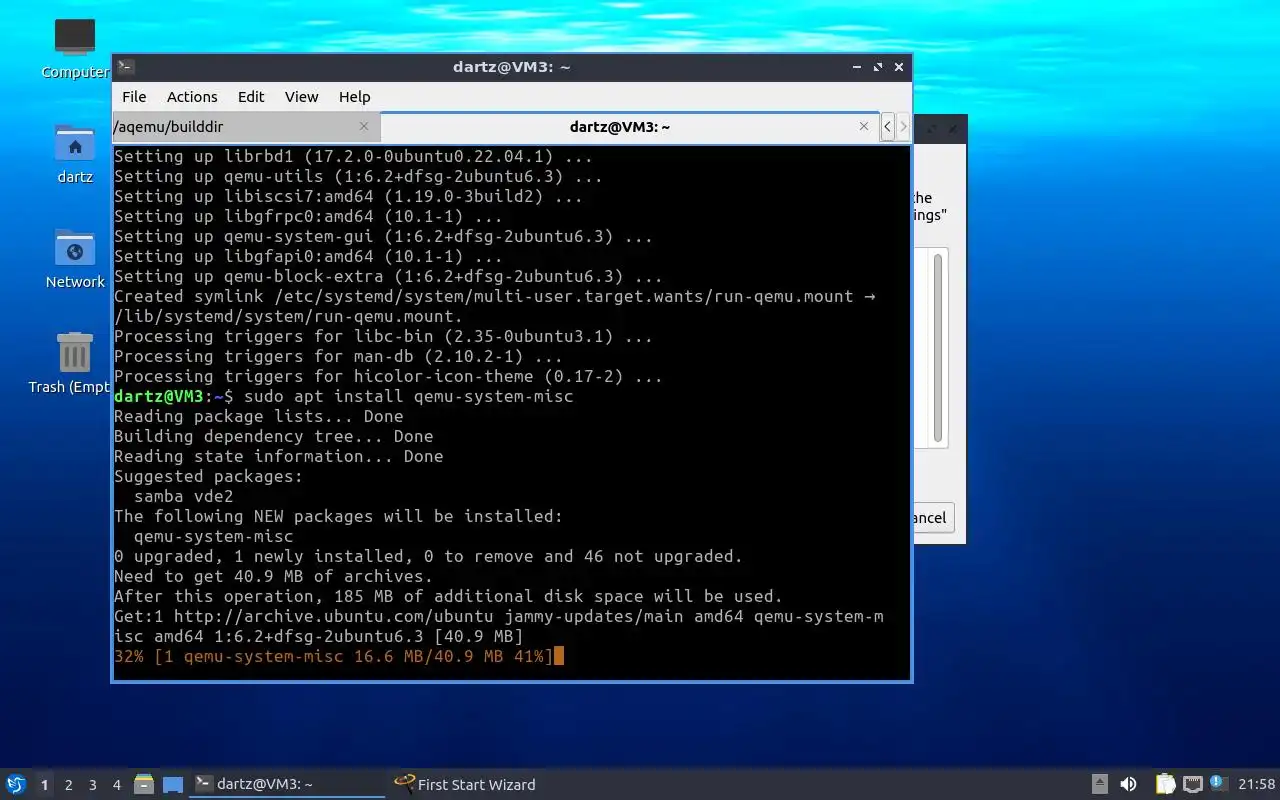Image resolution: width=1280 pixels, height=800 pixels.
Task: Switch to workspace 4
Action: 117,785
